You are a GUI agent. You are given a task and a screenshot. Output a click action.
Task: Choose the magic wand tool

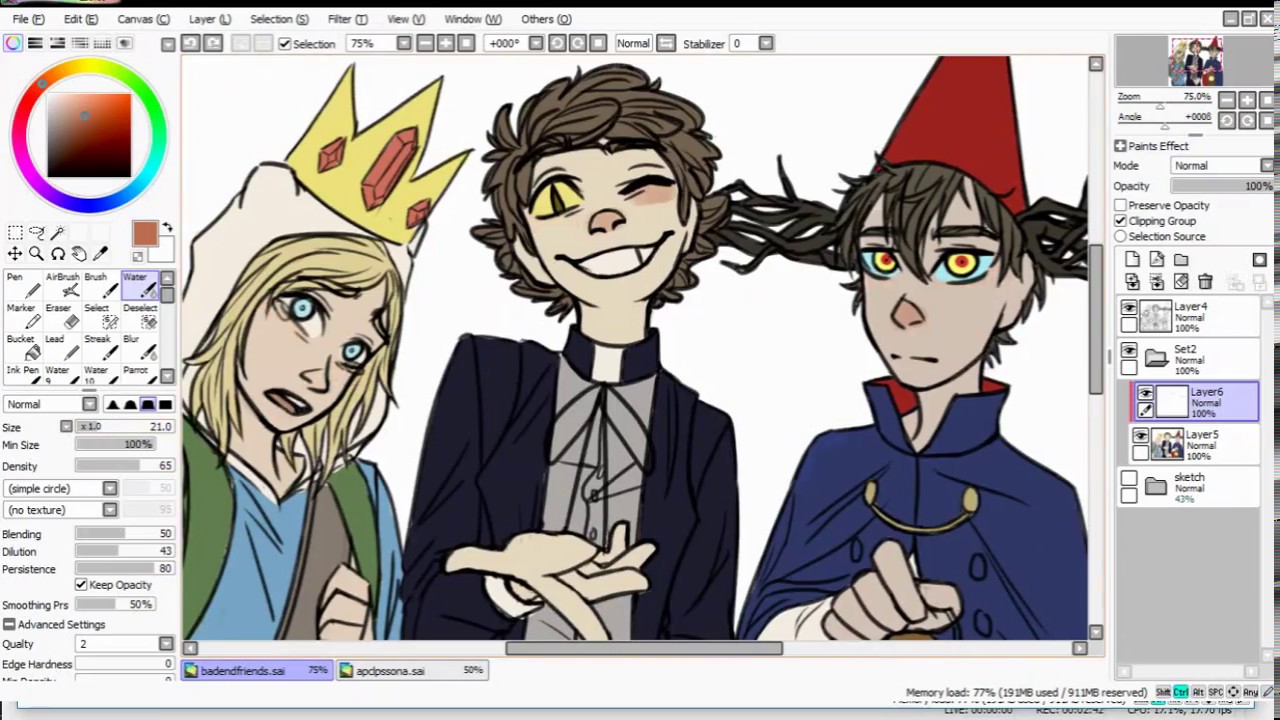click(x=58, y=232)
